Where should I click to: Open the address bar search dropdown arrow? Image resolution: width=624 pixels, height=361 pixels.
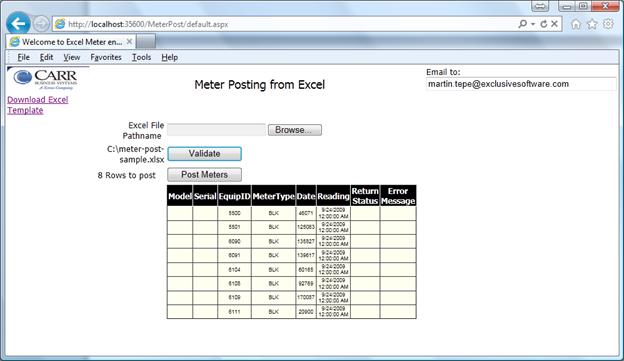pyautogui.click(x=533, y=24)
